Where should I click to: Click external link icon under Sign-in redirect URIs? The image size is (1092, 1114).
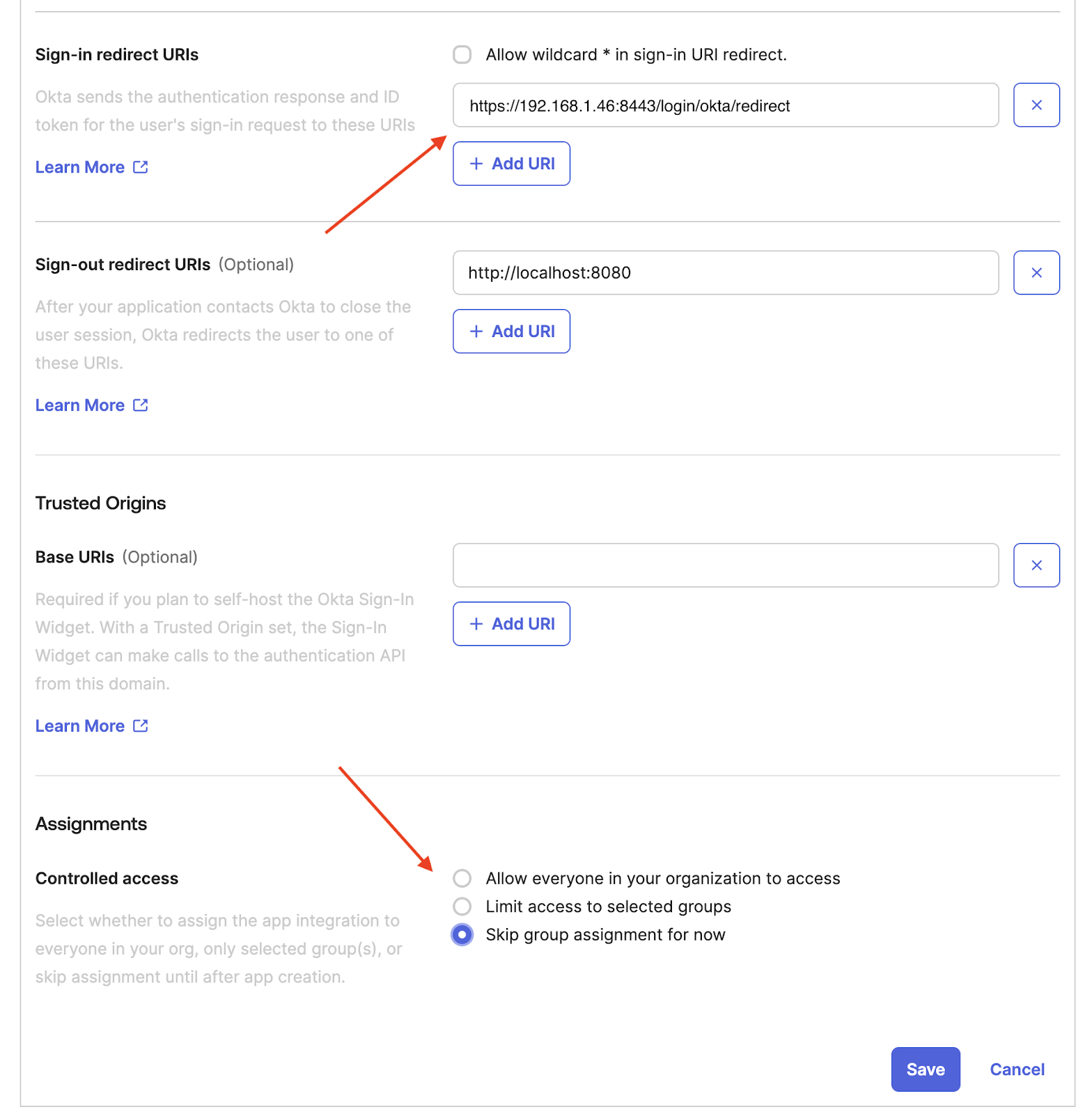point(141,167)
